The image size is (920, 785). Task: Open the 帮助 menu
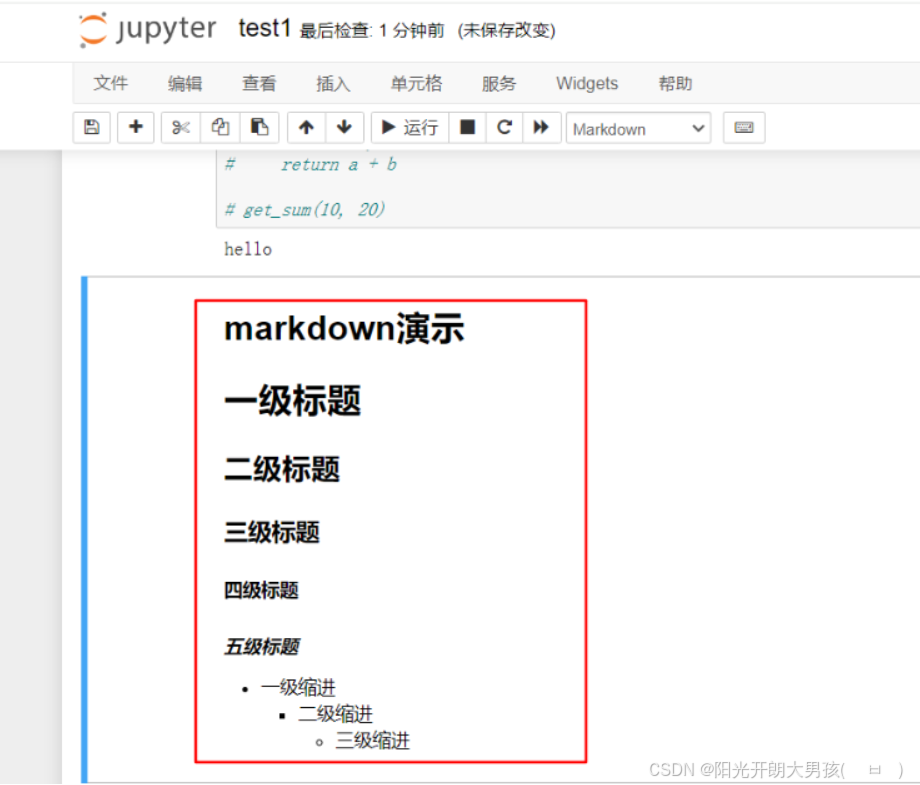tap(675, 84)
